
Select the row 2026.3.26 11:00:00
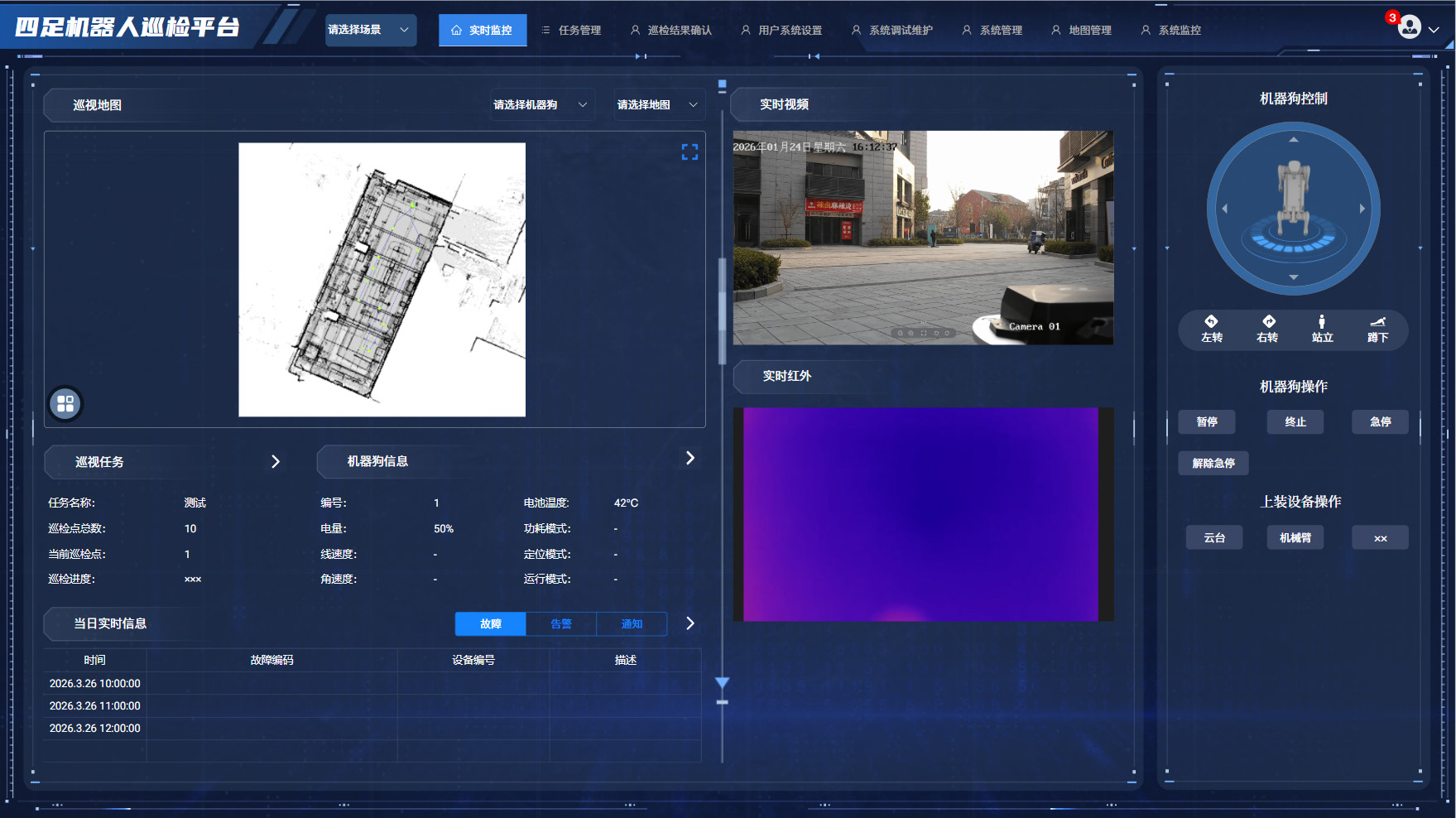[x=372, y=706]
